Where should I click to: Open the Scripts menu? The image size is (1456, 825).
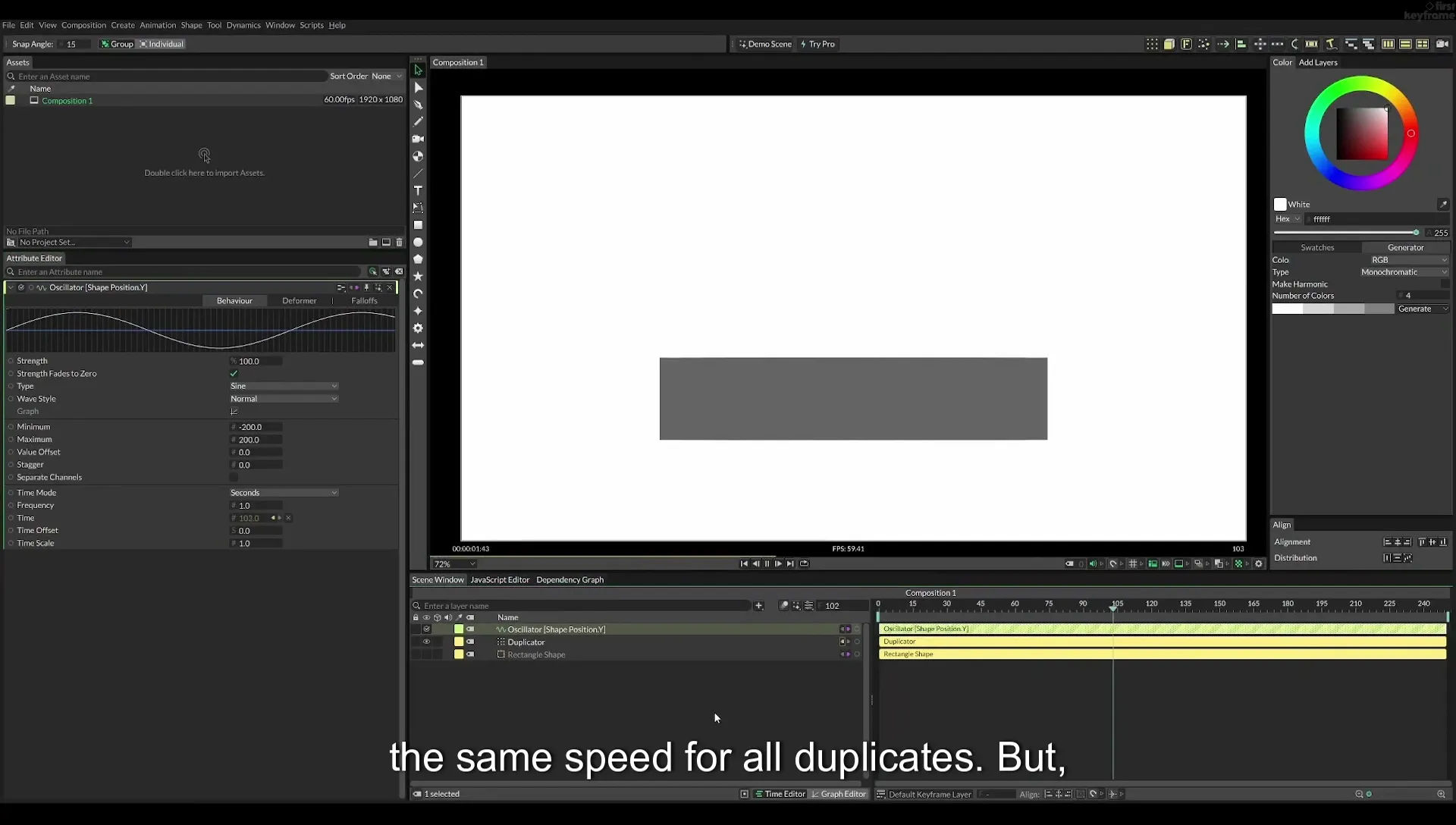click(x=311, y=25)
